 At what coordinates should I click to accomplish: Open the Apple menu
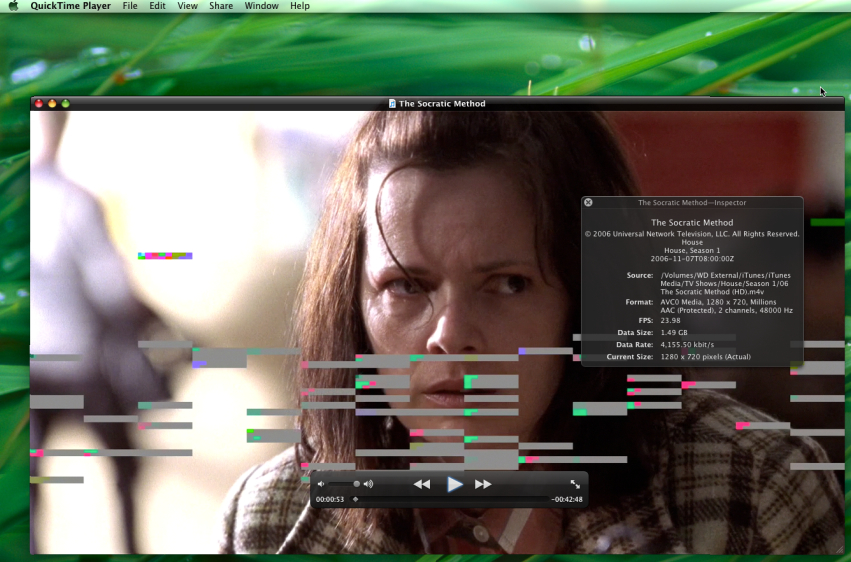[14, 6]
